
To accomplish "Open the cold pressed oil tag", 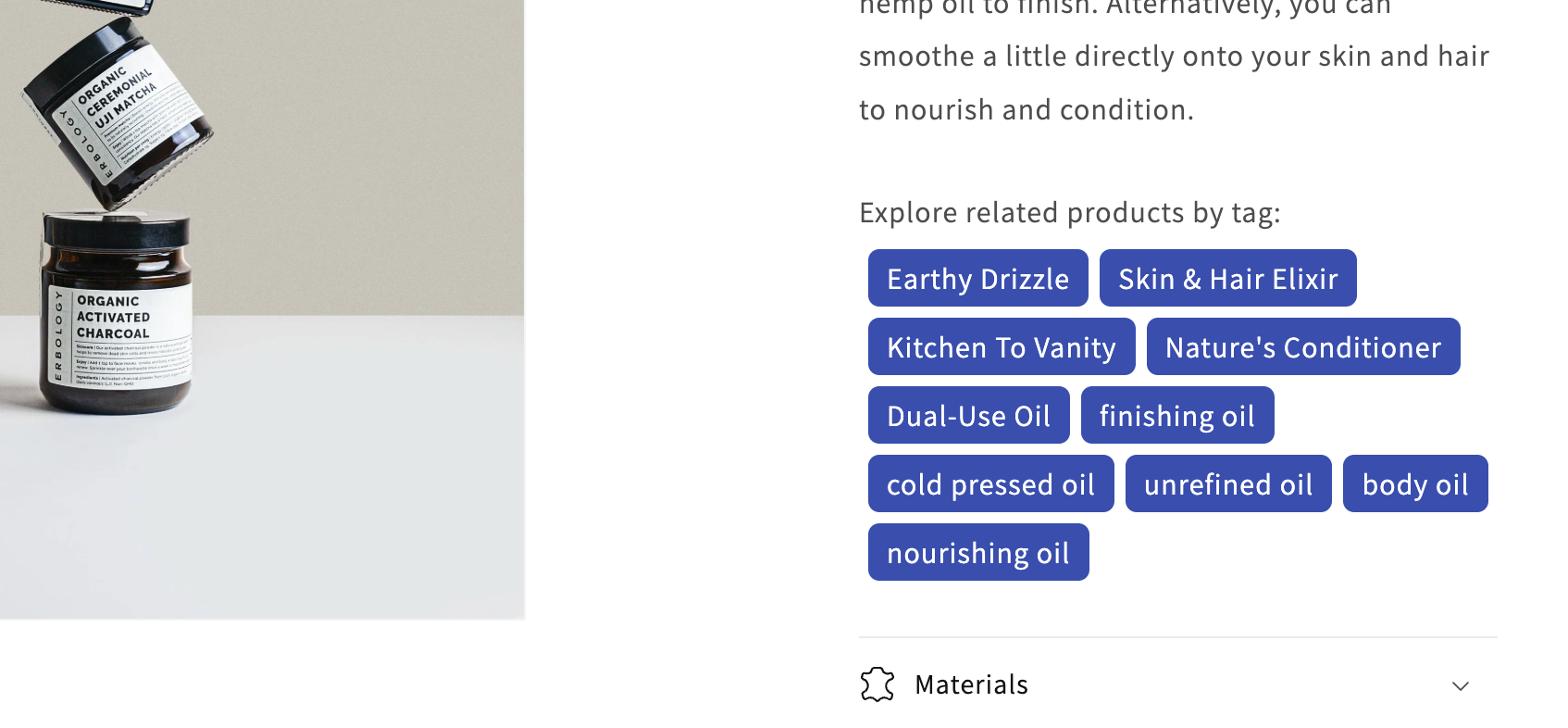I will pos(990,484).
